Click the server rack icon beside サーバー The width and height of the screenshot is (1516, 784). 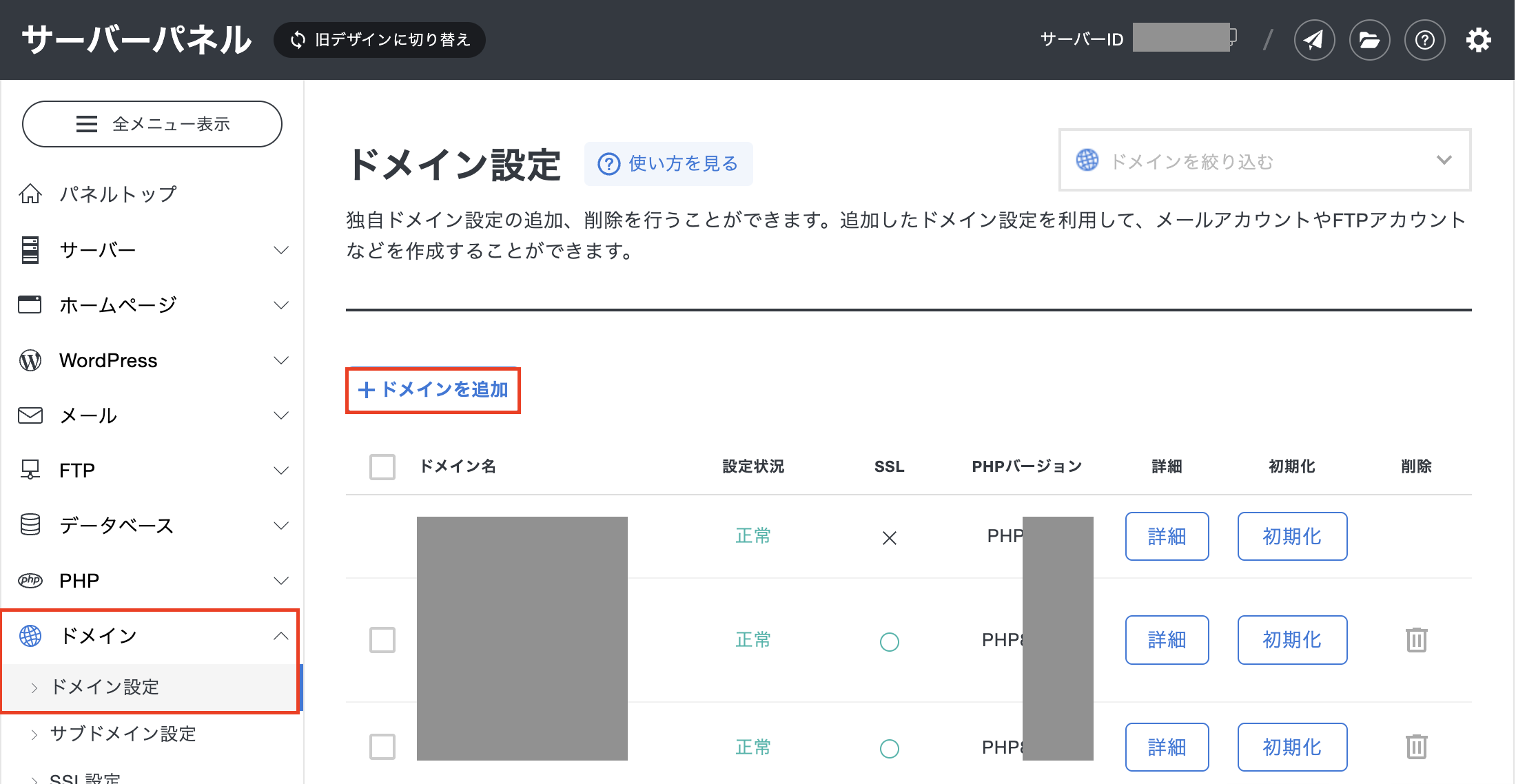click(30, 249)
